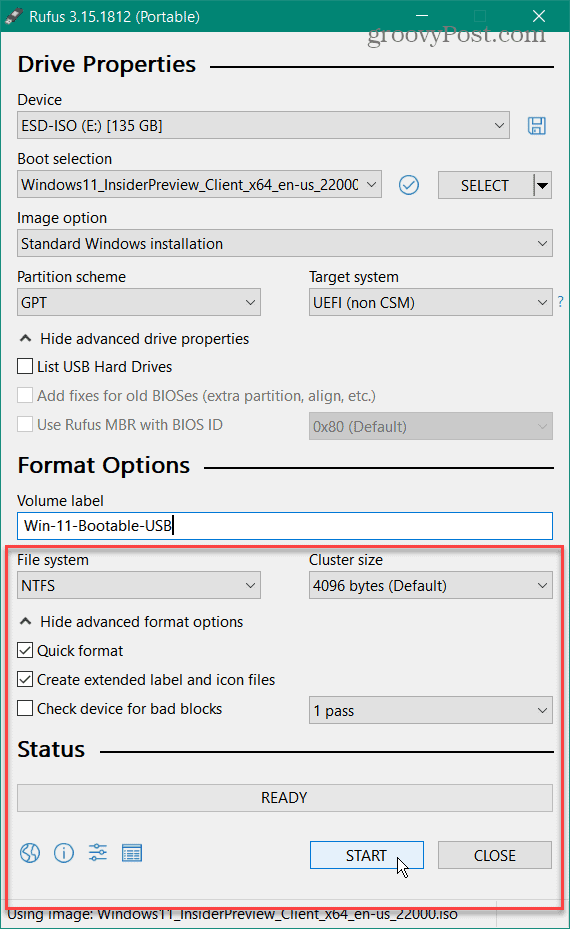
Task: Open the Partition scheme GPT dropdown
Action: 139,302
